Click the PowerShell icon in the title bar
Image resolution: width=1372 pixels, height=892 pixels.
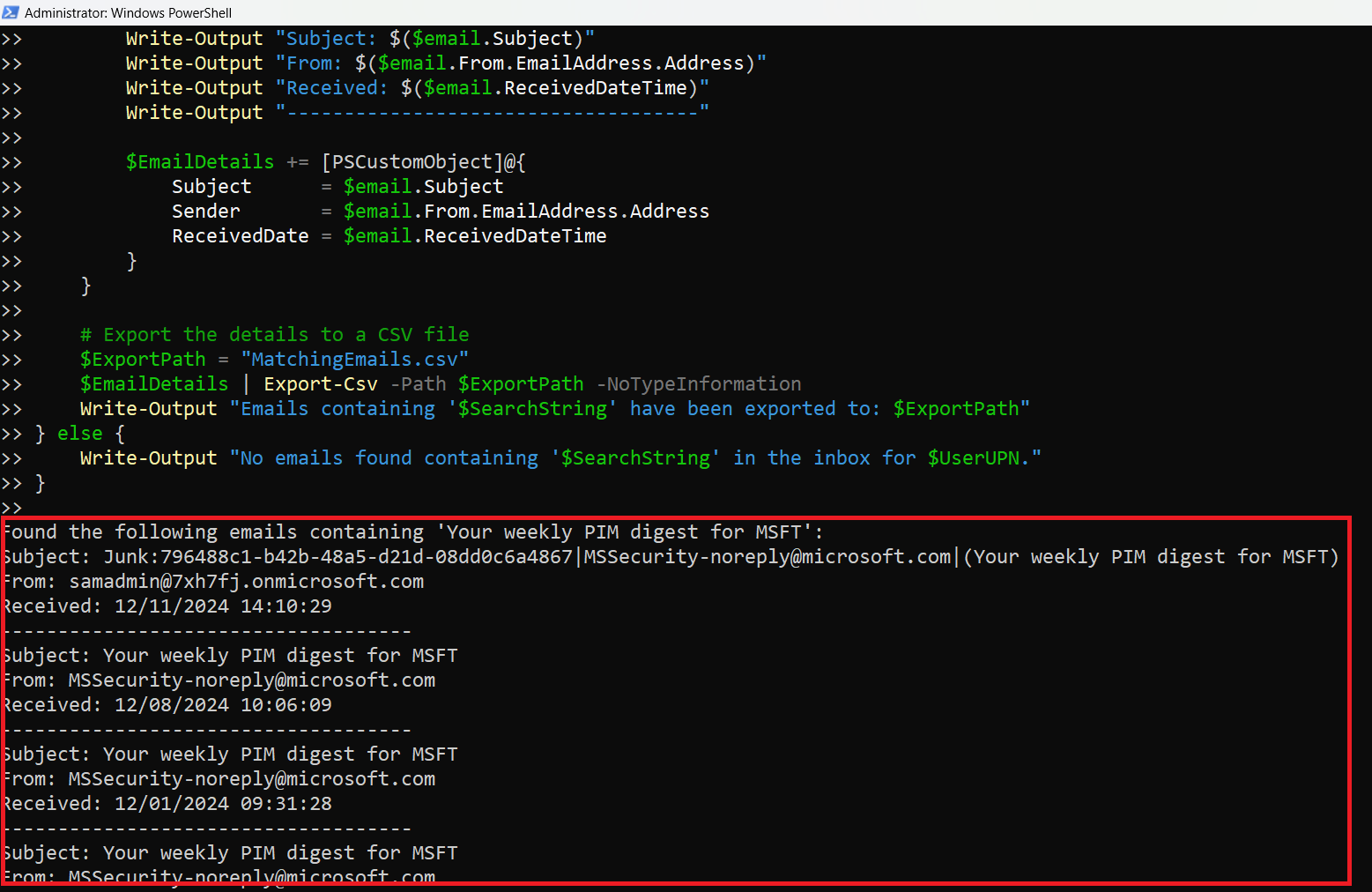[11, 12]
